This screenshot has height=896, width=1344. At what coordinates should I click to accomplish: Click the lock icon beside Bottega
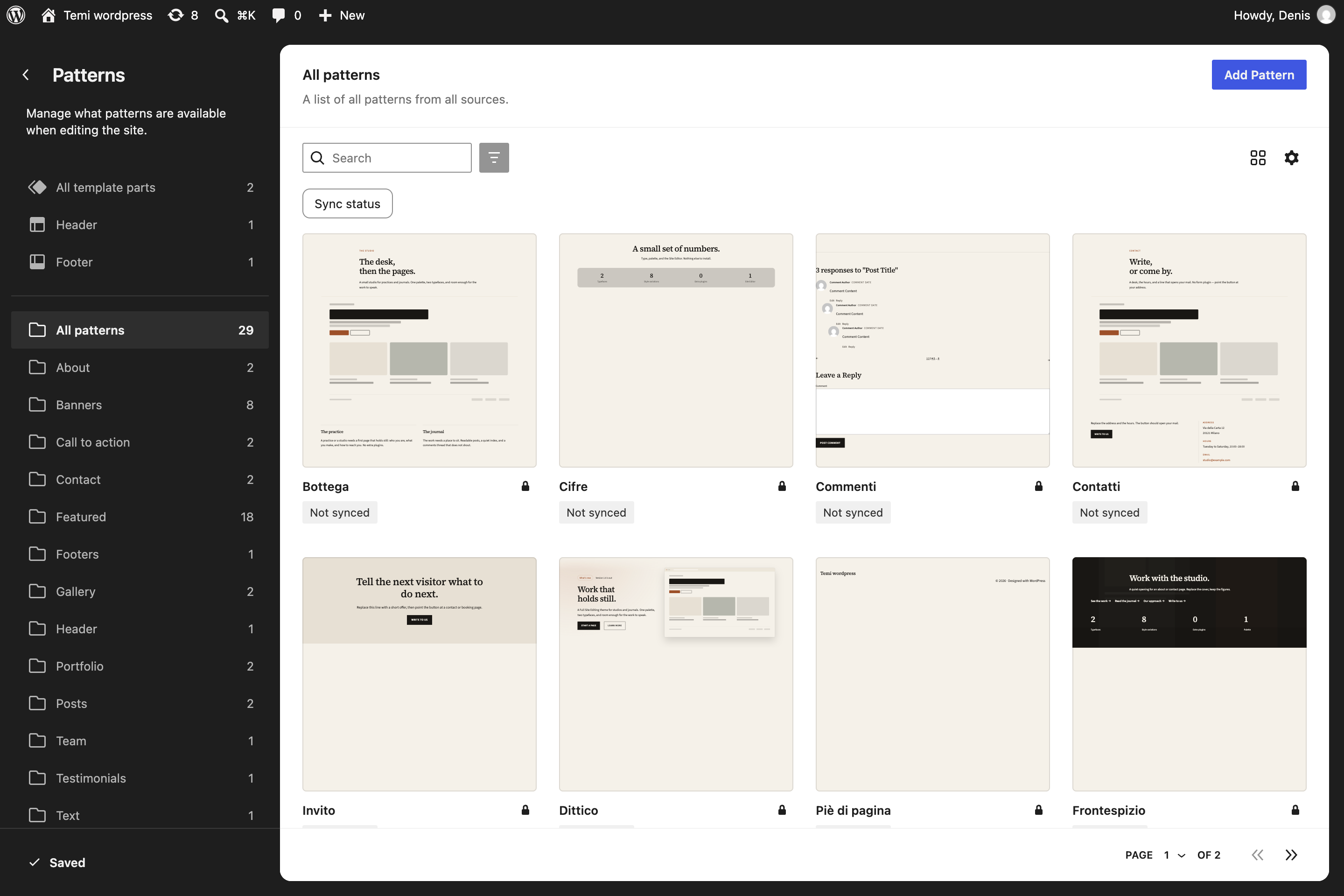click(x=525, y=486)
